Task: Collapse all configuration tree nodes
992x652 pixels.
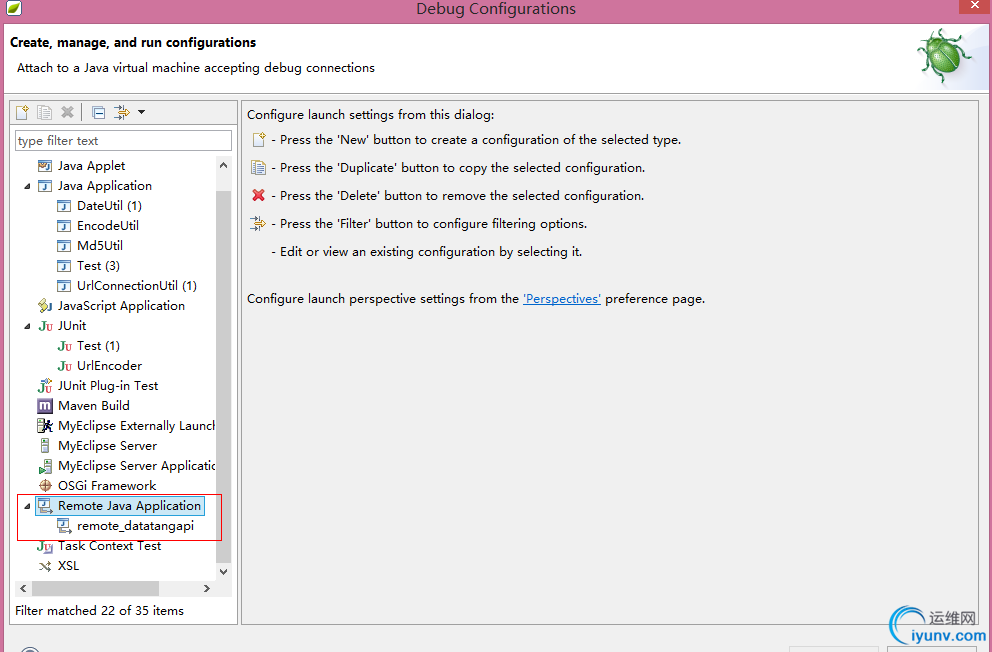Action: pos(99,113)
